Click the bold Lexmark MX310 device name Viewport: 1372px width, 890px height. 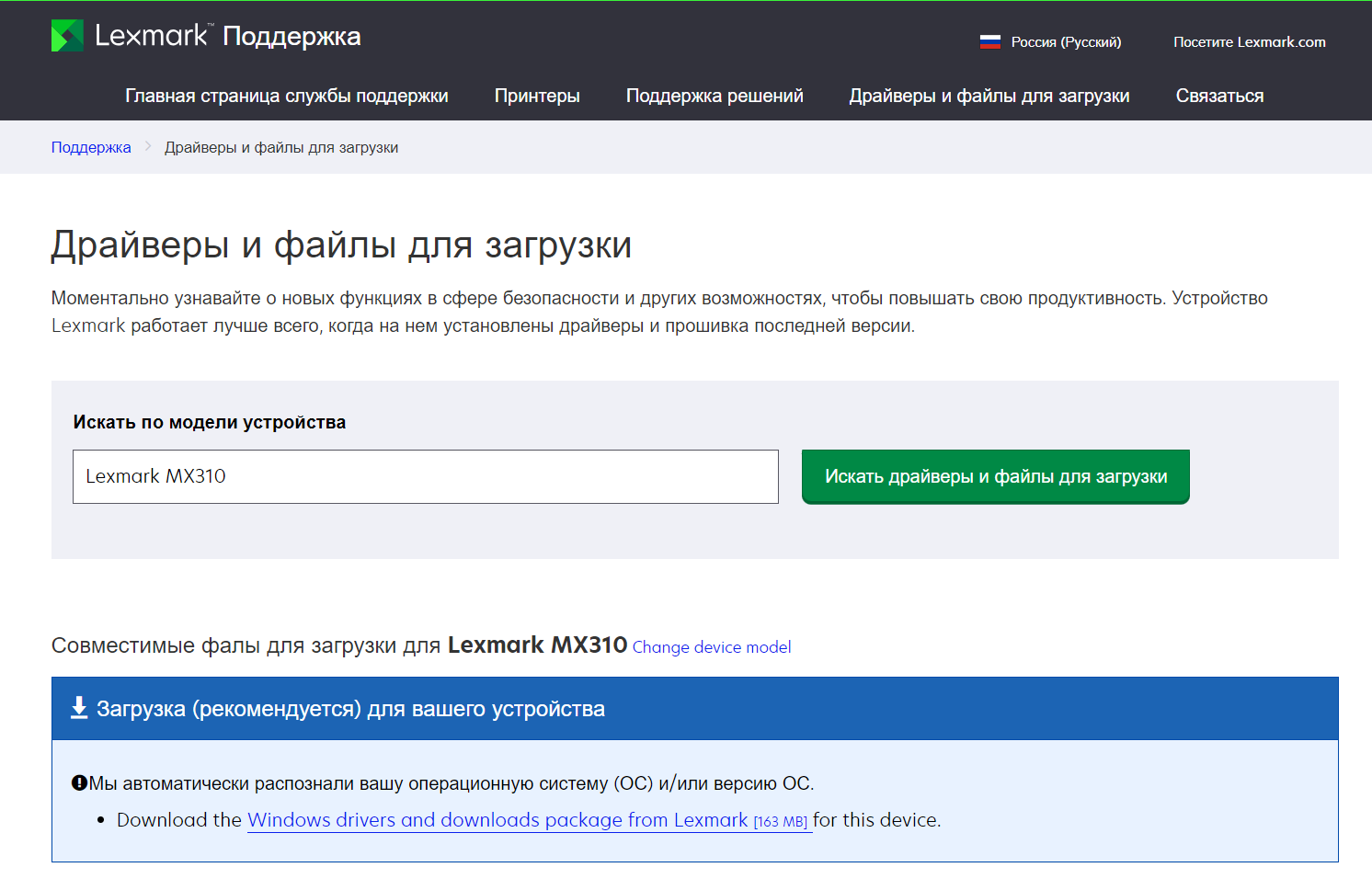[538, 645]
